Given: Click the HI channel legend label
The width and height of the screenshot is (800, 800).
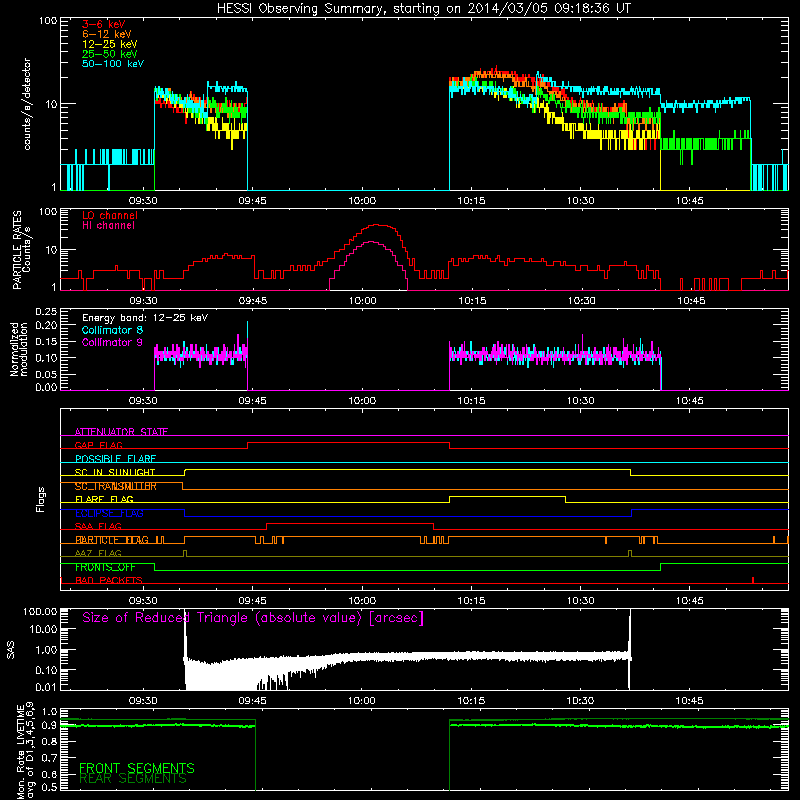Looking at the screenshot, I should [108, 226].
